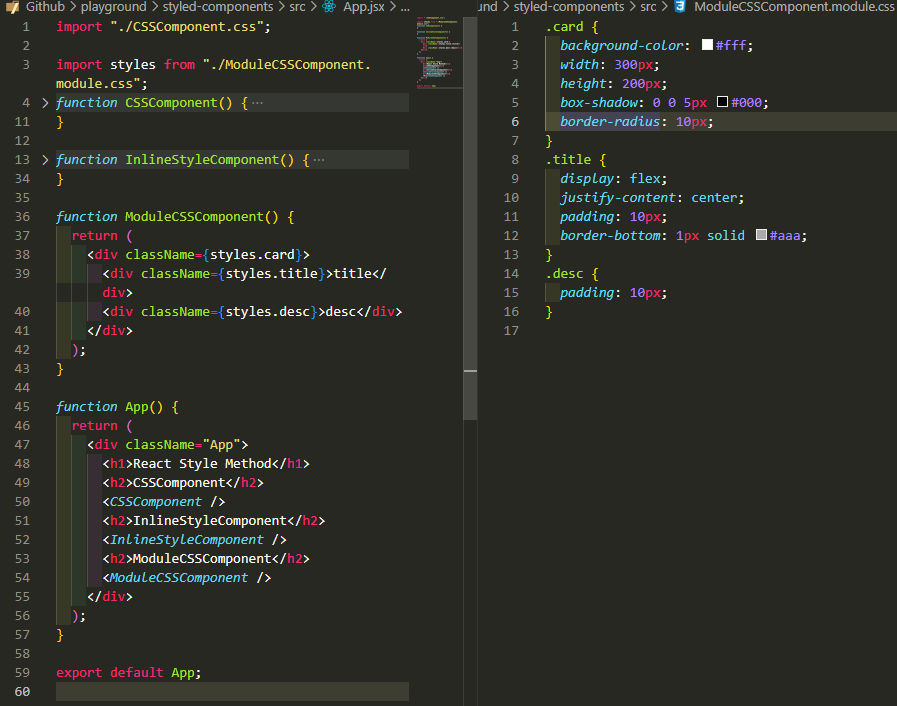Select the ModuleCSSComponent.module.css breadcrumb item
897x706 pixels.
(795, 6)
